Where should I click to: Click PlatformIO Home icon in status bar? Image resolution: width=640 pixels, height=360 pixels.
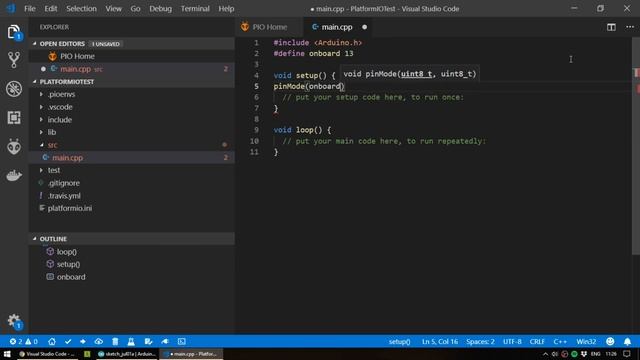tap(52, 341)
